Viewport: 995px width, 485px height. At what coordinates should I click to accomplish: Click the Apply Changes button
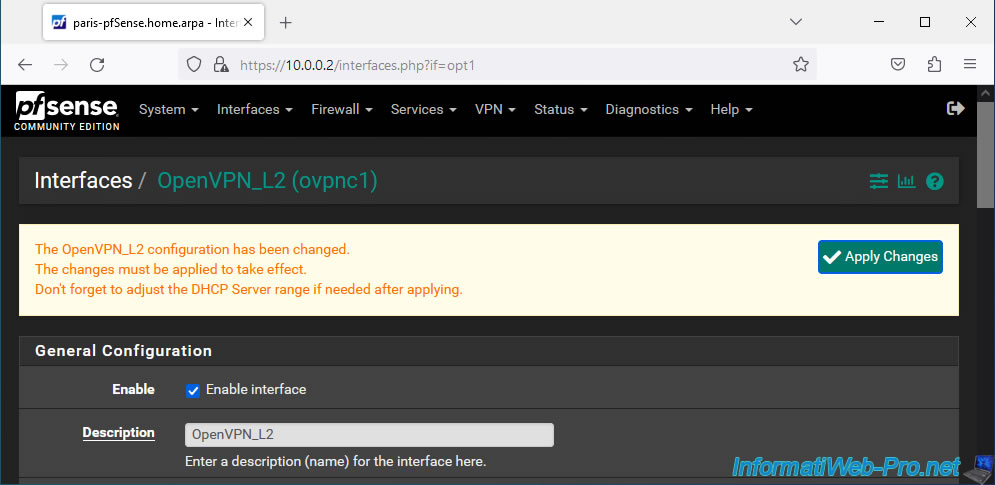point(880,257)
